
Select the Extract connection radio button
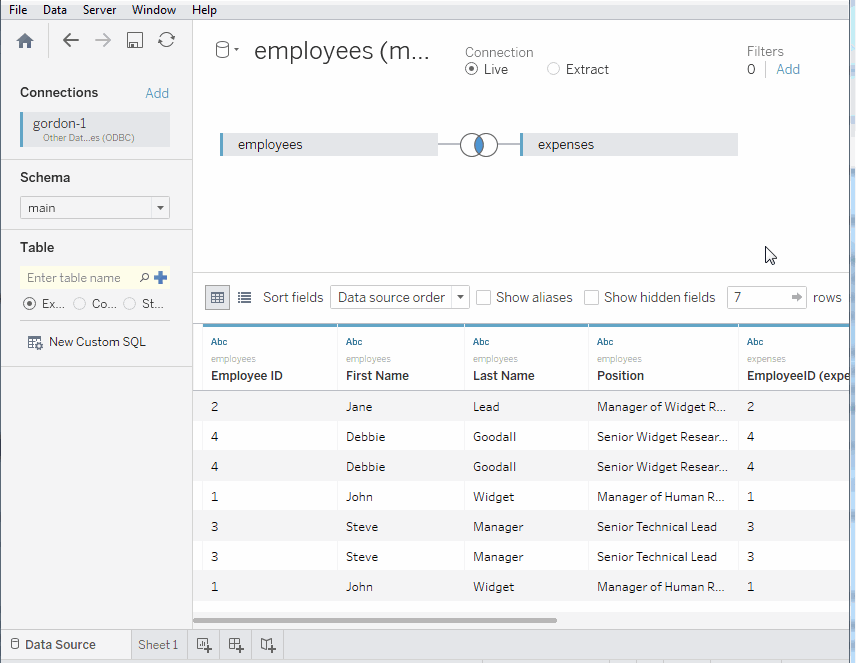[552, 69]
